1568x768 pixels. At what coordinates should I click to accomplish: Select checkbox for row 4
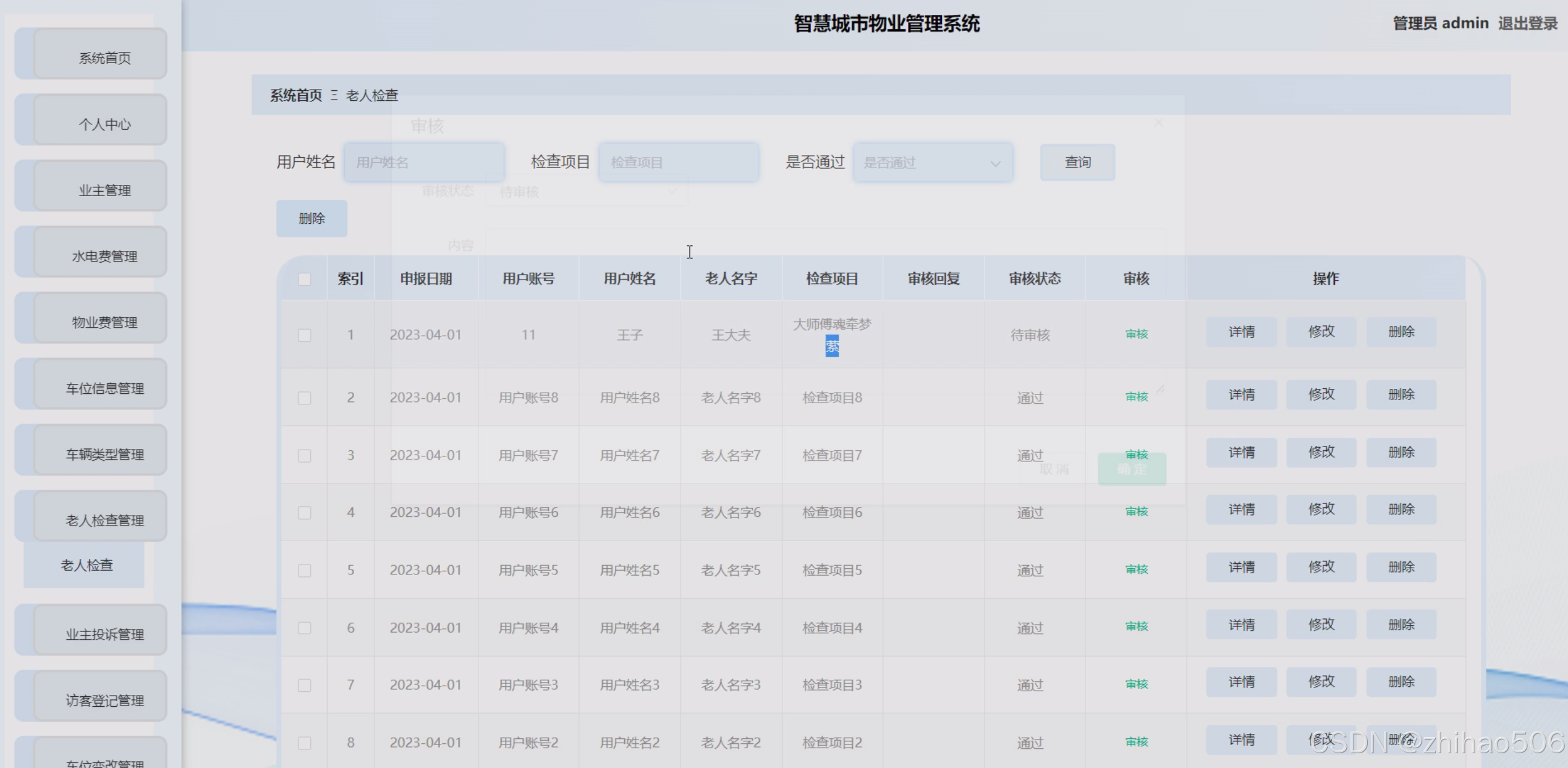pyautogui.click(x=304, y=513)
